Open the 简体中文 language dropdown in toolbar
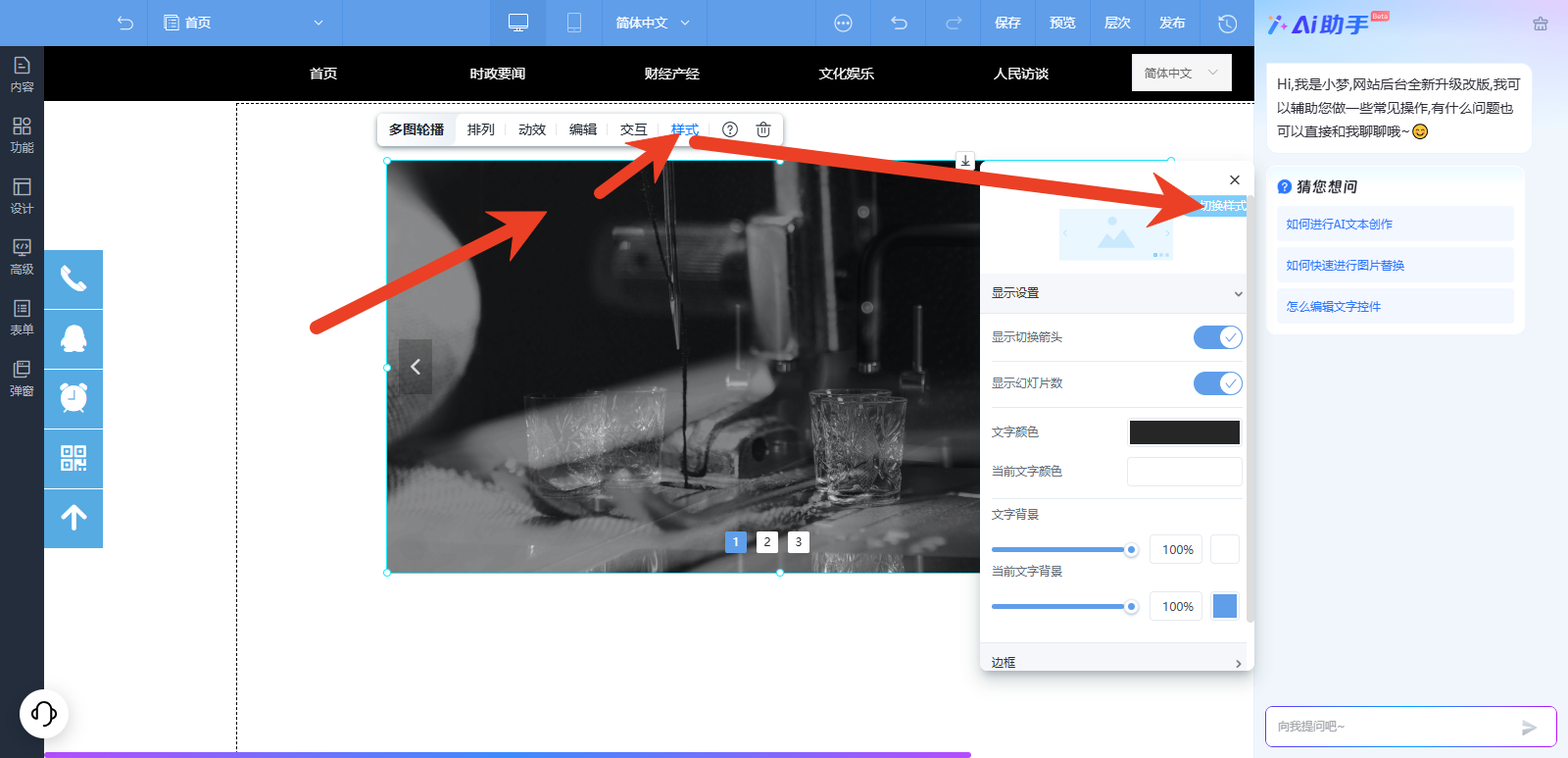Image resolution: width=1568 pixels, height=758 pixels. pos(653,23)
